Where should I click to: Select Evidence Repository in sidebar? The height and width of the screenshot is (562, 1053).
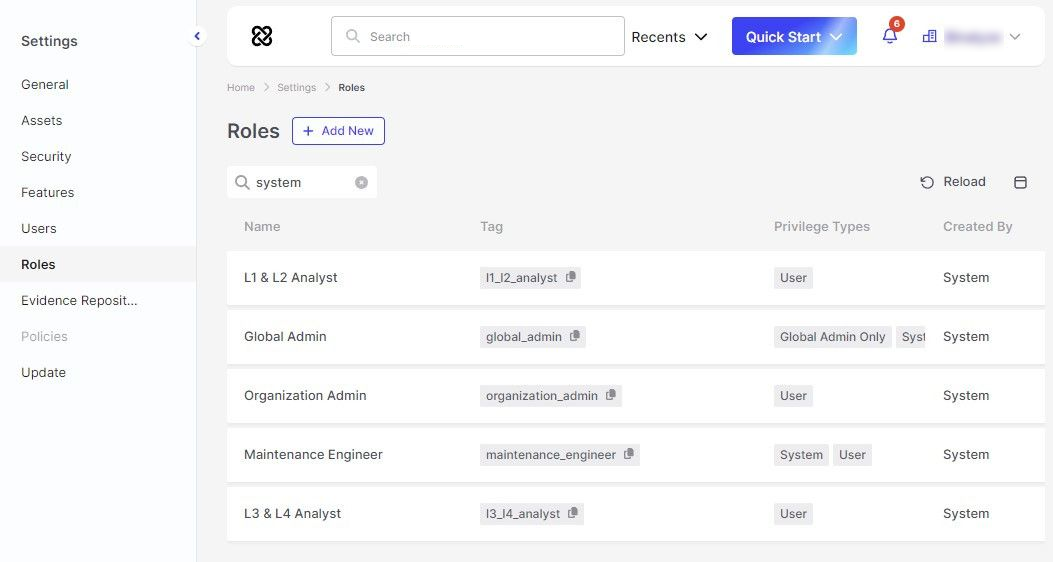pos(79,300)
